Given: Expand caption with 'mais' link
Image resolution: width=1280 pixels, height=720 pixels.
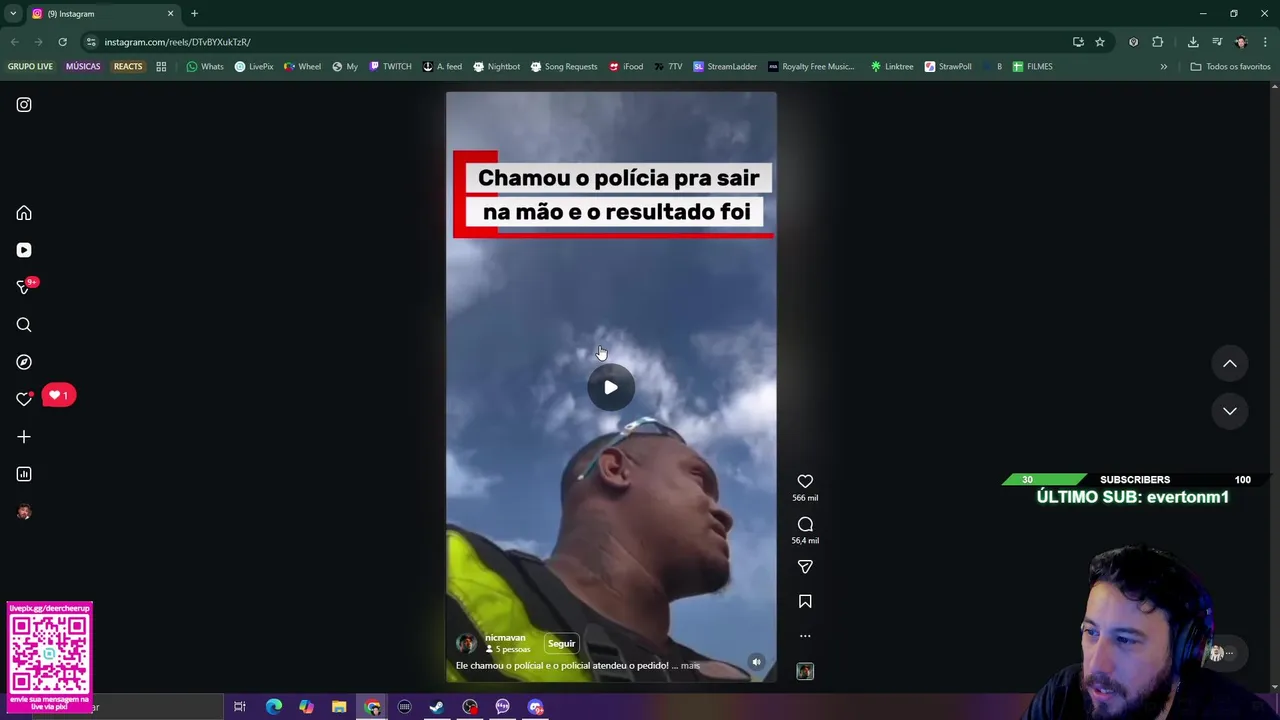Looking at the screenshot, I should (x=690, y=666).
